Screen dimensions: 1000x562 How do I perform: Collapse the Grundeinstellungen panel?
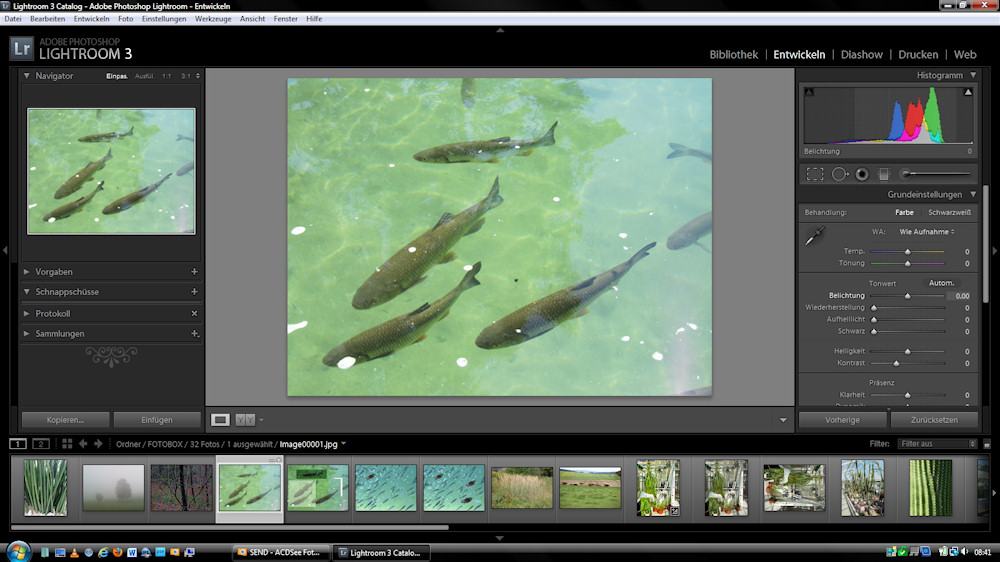tap(973, 194)
